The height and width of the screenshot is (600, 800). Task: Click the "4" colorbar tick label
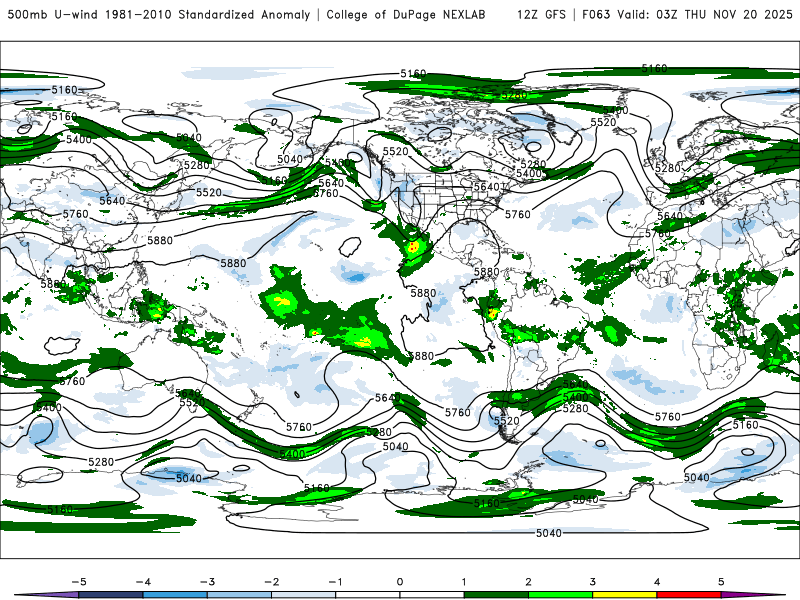(657, 582)
